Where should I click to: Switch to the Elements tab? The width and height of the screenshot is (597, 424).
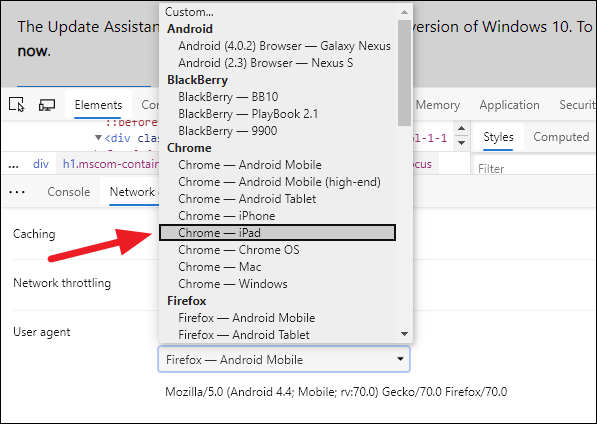pyautogui.click(x=98, y=105)
